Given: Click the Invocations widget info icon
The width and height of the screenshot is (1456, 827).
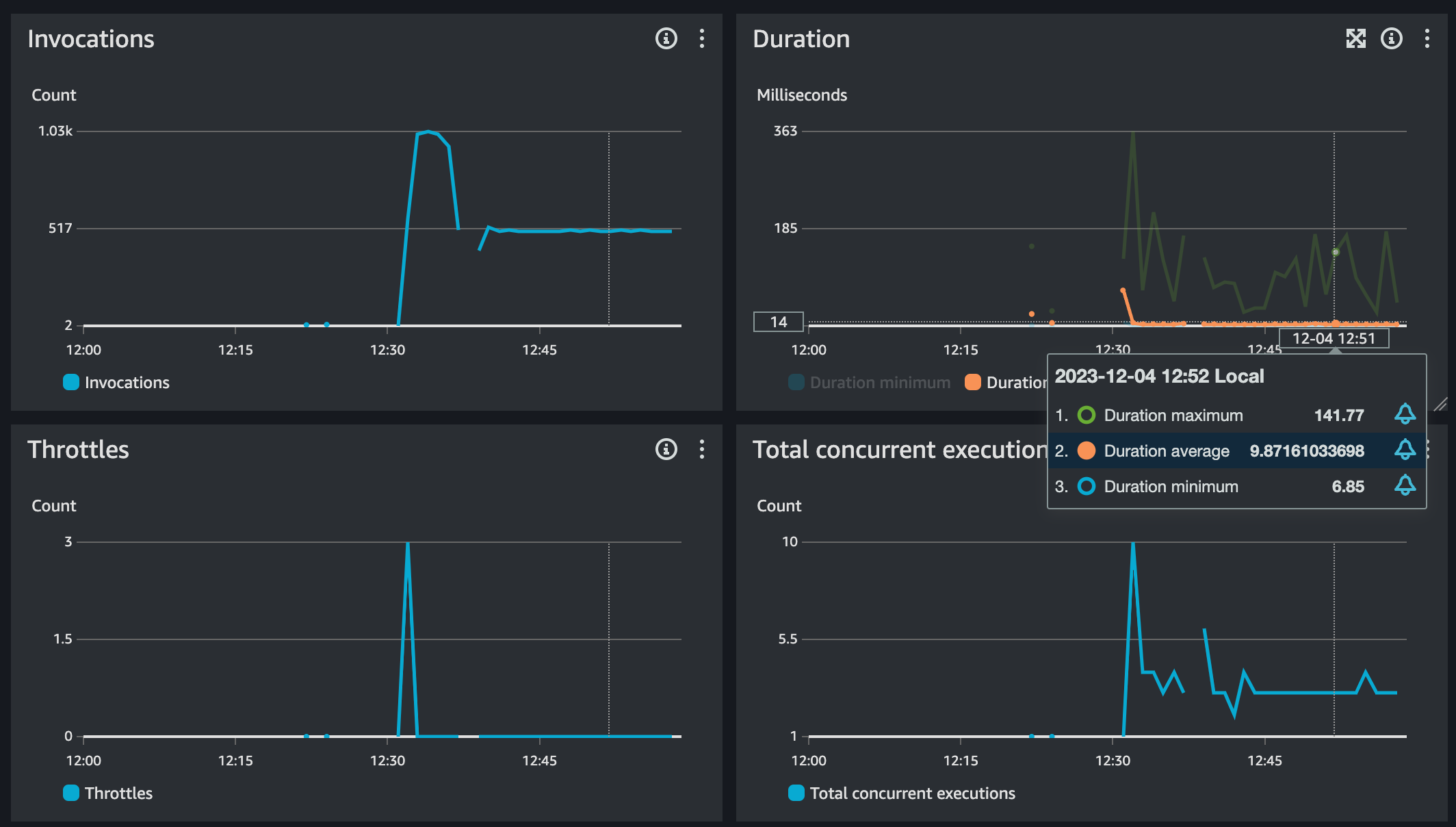Looking at the screenshot, I should tap(666, 38).
